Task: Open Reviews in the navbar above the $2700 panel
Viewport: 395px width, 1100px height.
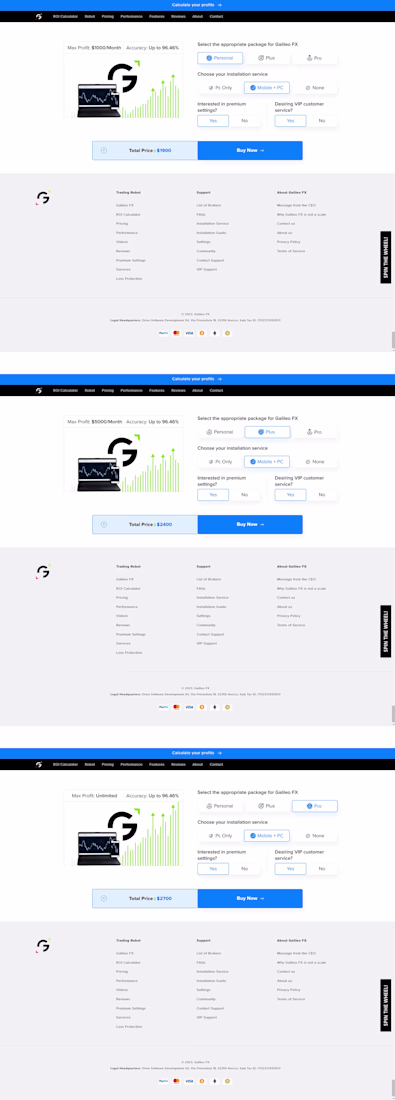Action: pyautogui.click(x=178, y=764)
